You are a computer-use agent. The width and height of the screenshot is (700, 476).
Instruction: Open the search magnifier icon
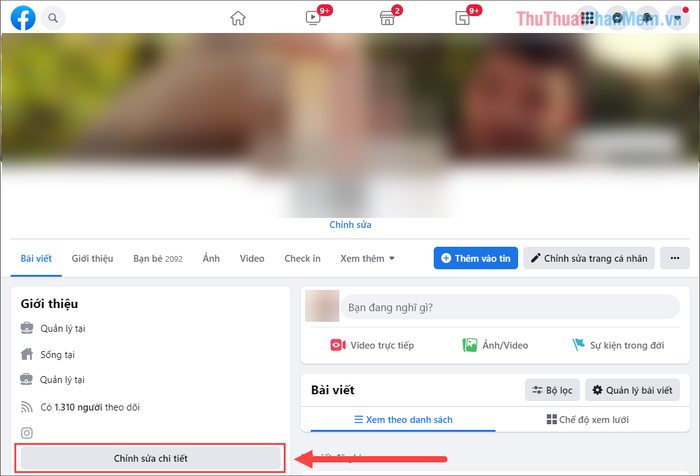tap(53, 18)
